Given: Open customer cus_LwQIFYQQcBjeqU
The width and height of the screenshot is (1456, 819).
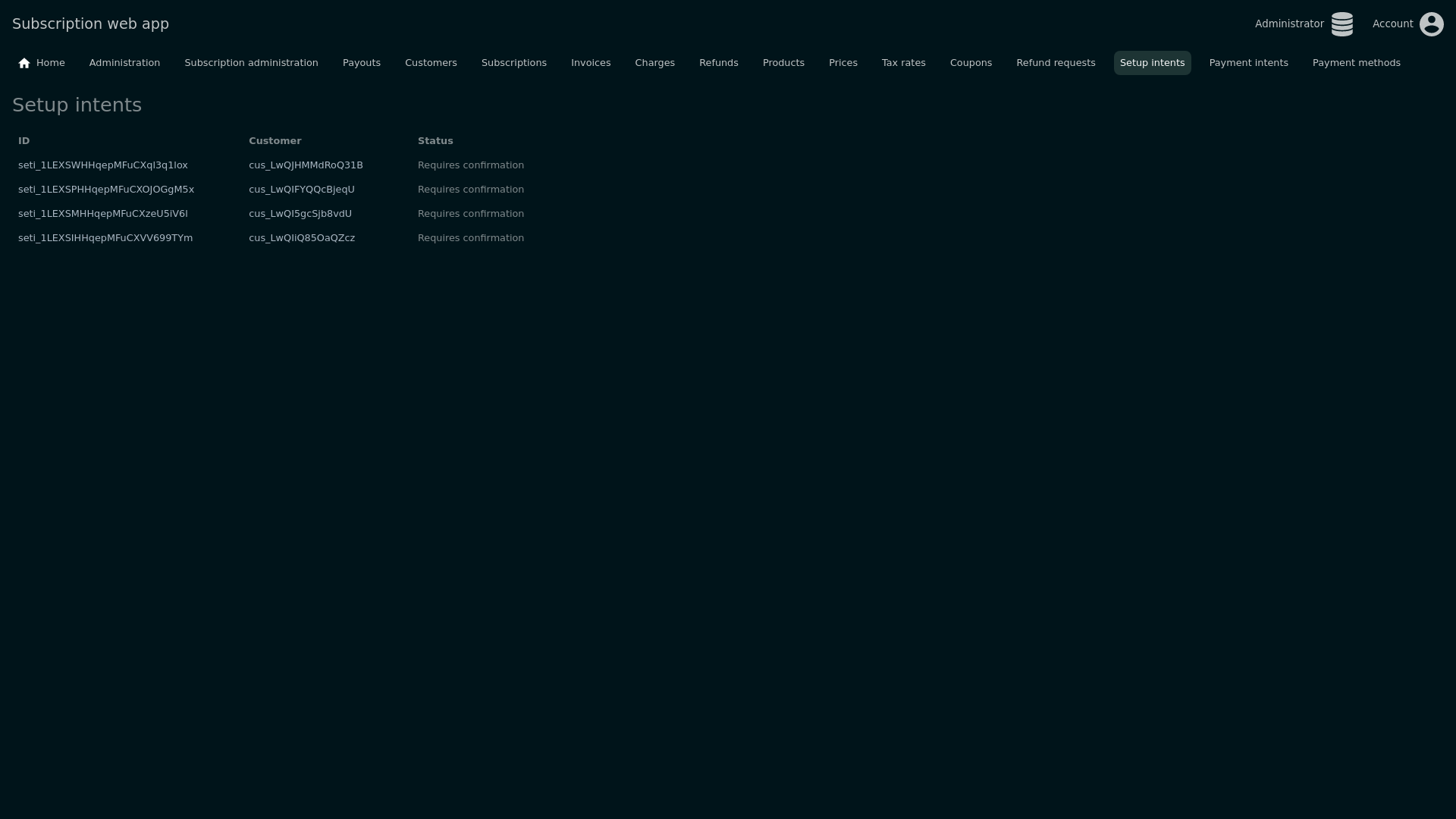Looking at the screenshot, I should 301,190.
